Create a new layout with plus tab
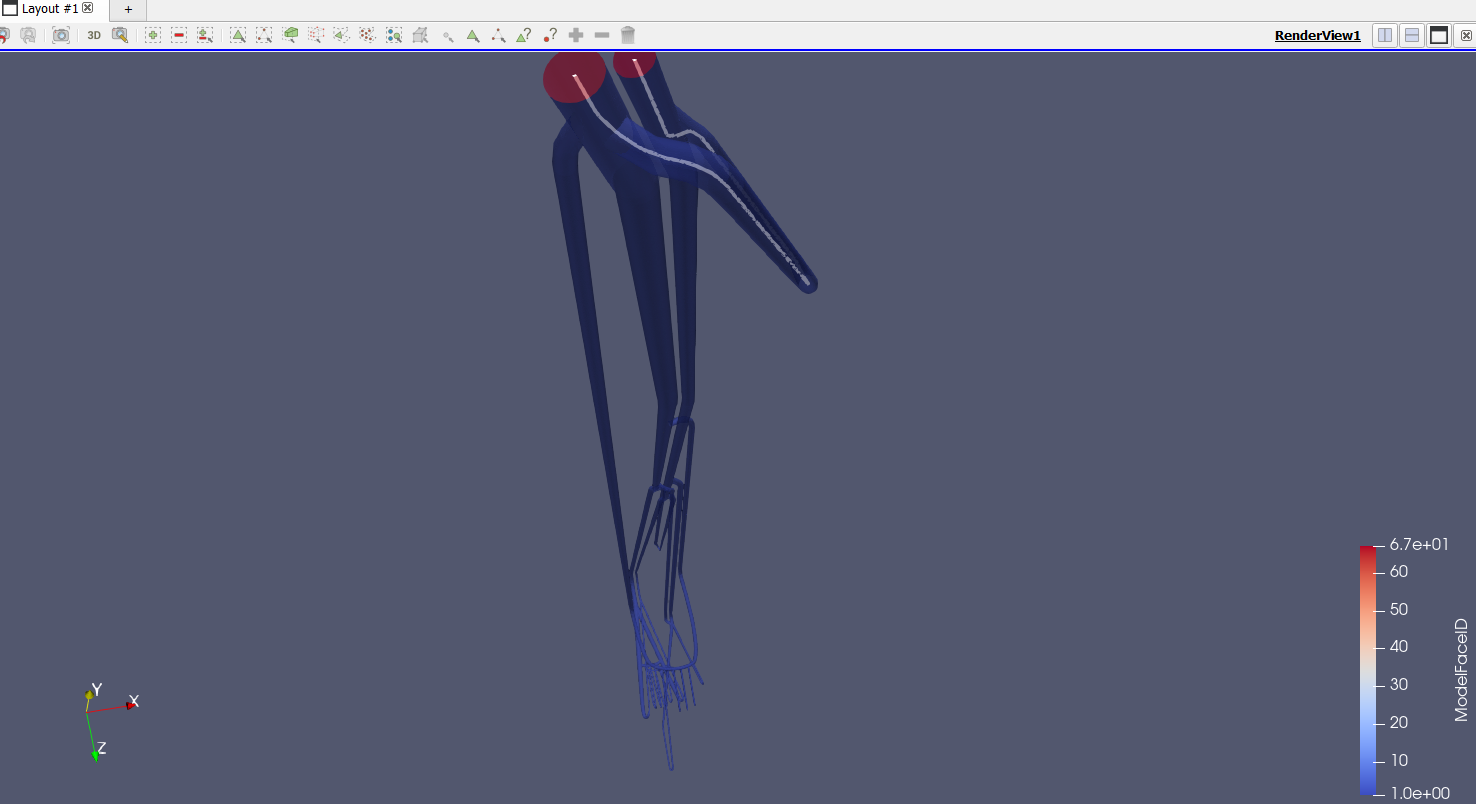 click(127, 9)
